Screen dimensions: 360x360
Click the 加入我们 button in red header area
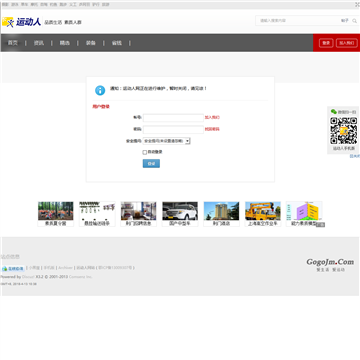[x=347, y=43]
